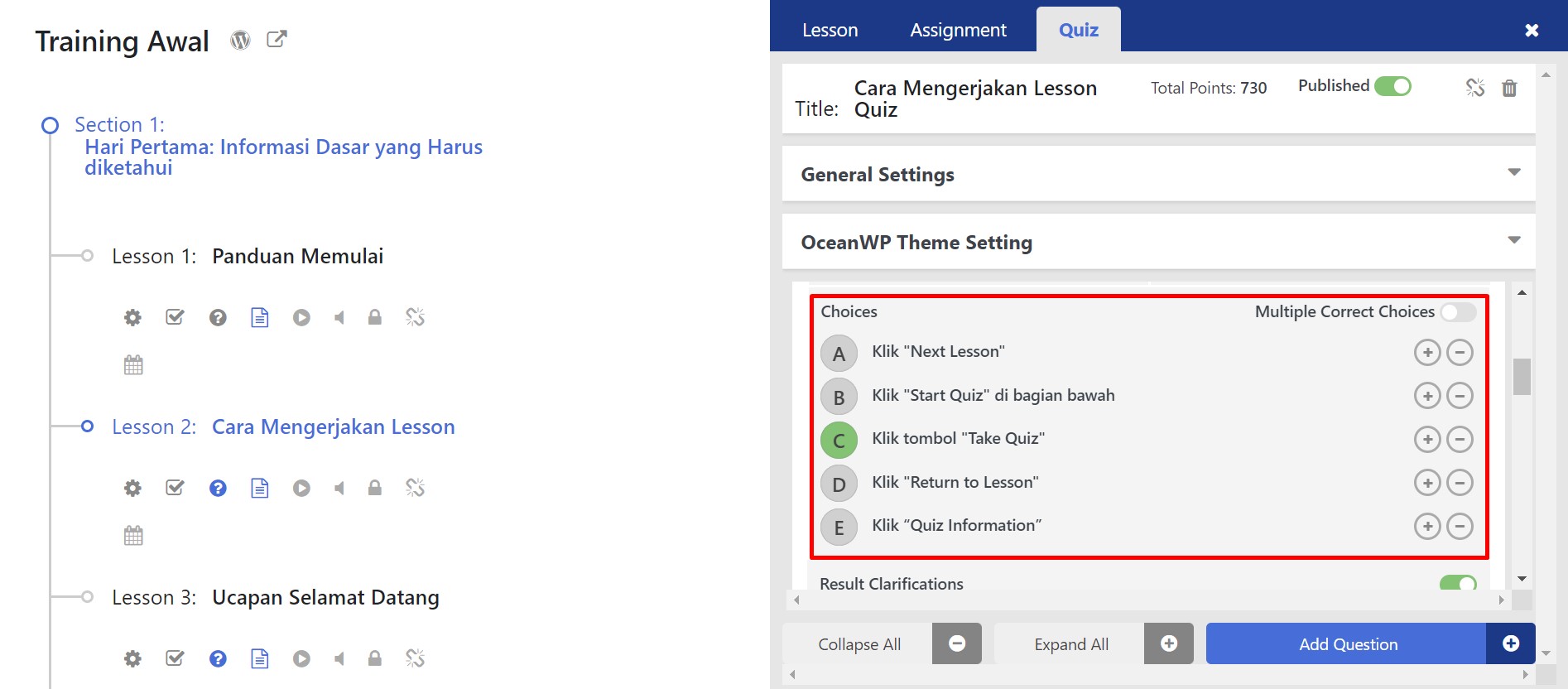Click Lesson 1 detach unlink icon
This screenshot has width=1568, height=689.
tap(416, 317)
